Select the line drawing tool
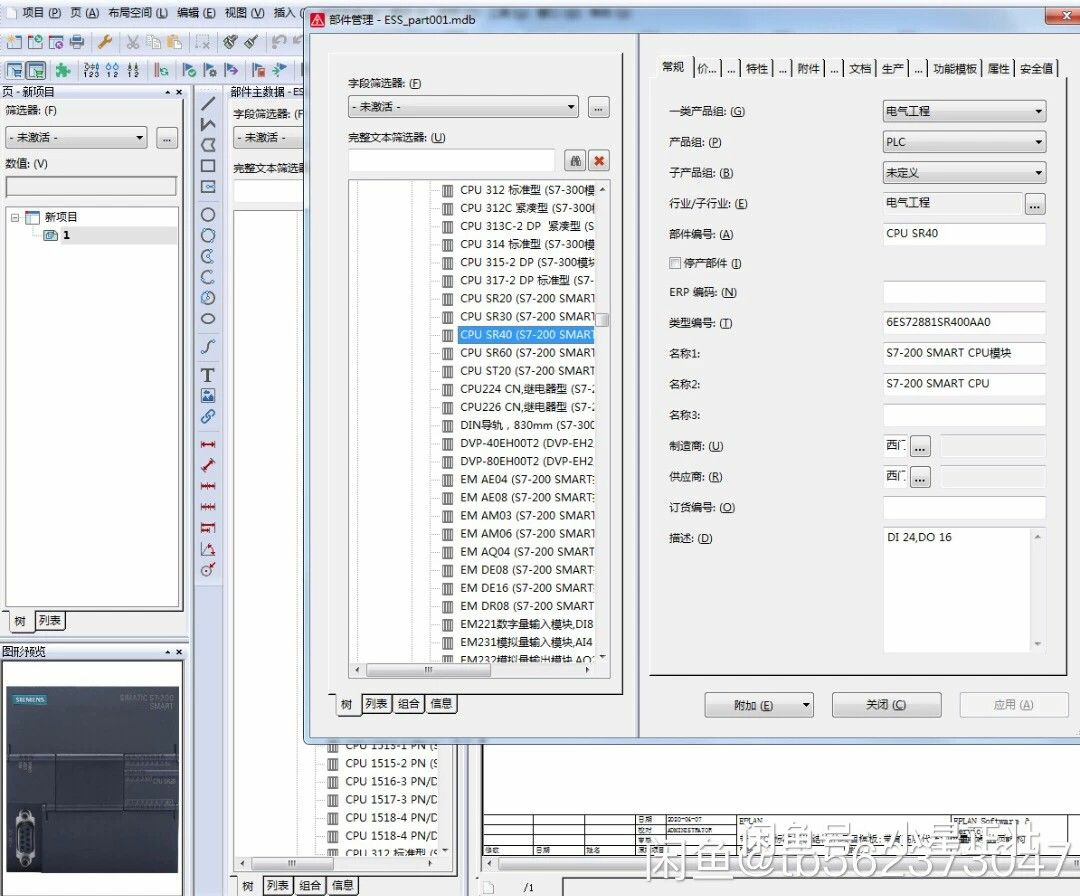The image size is (1080, 896). [x=207, y=104]
